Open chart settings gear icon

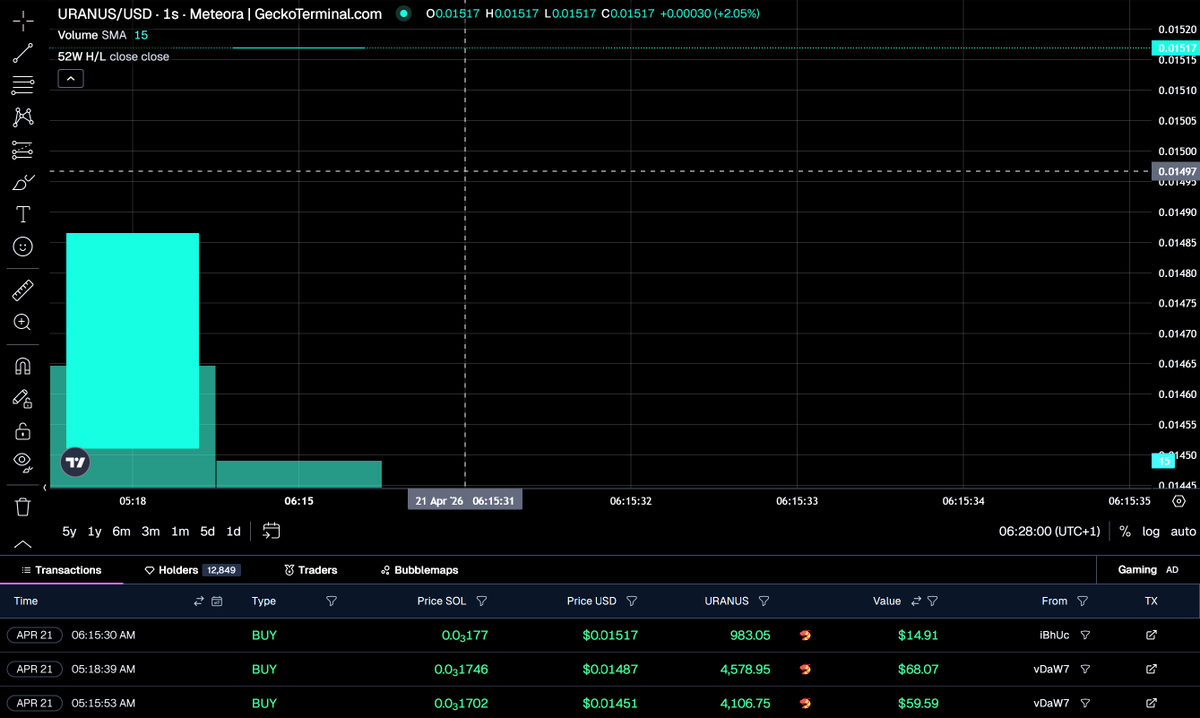click(x=1179, y=501)
